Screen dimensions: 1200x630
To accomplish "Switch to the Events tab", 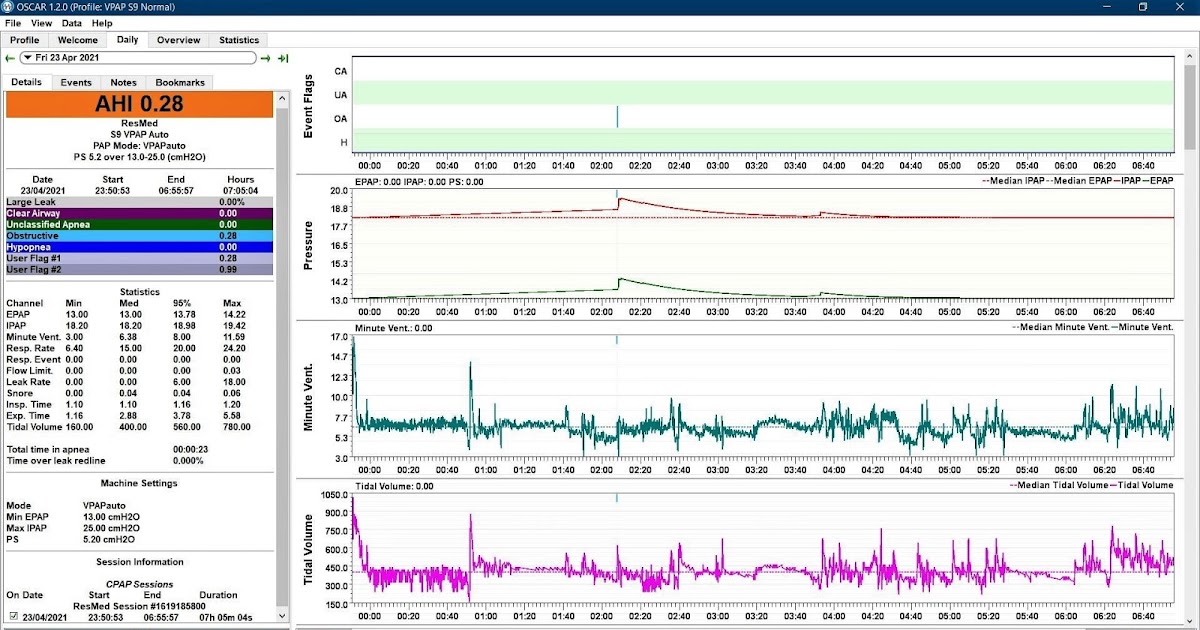I will 76,82.
